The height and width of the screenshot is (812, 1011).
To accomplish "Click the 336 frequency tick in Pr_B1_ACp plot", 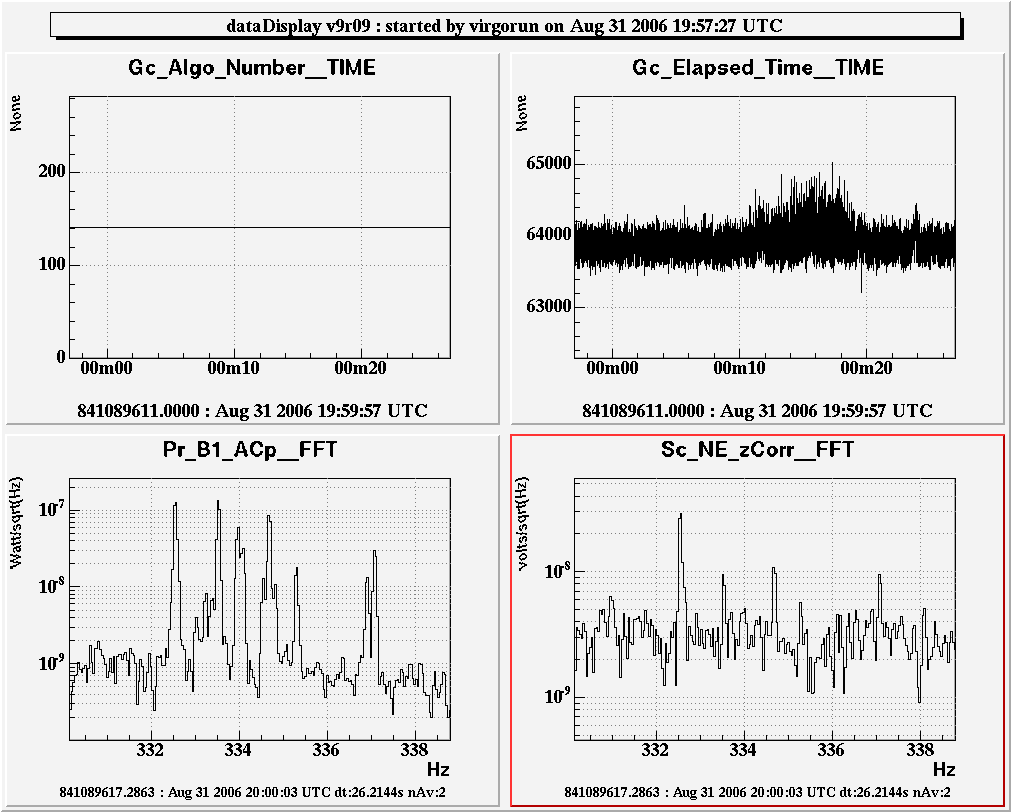I will (x=326, y=751).
